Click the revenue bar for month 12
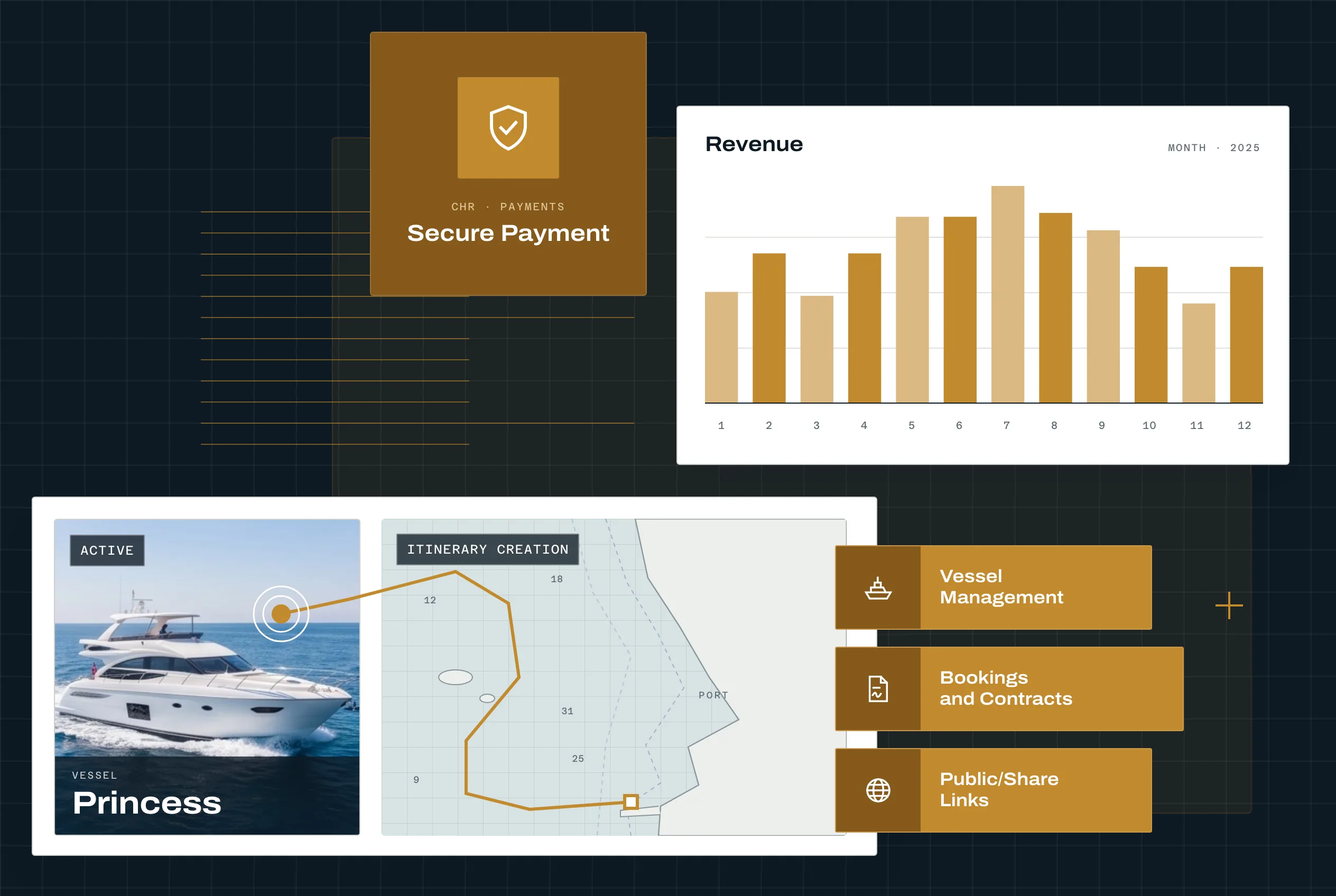The width and height of the screenshot is (1336, 896). click(1246, 335)
